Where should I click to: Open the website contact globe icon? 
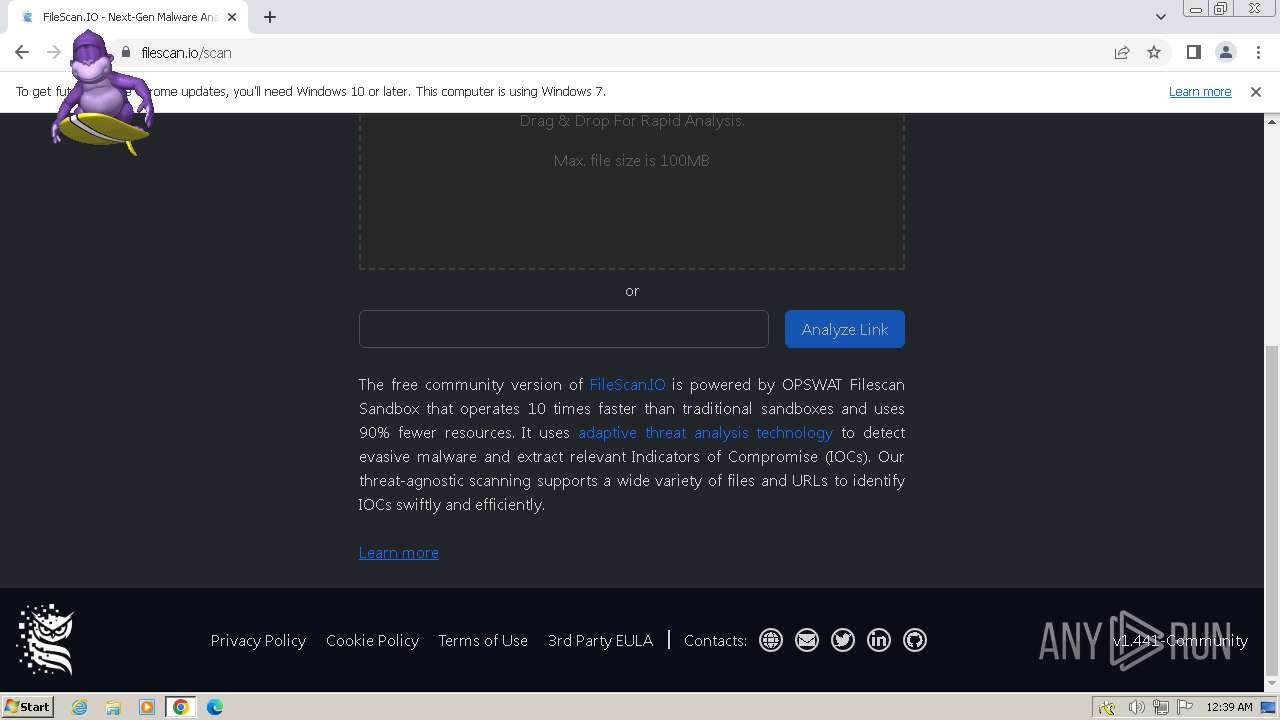click(771, 640)
